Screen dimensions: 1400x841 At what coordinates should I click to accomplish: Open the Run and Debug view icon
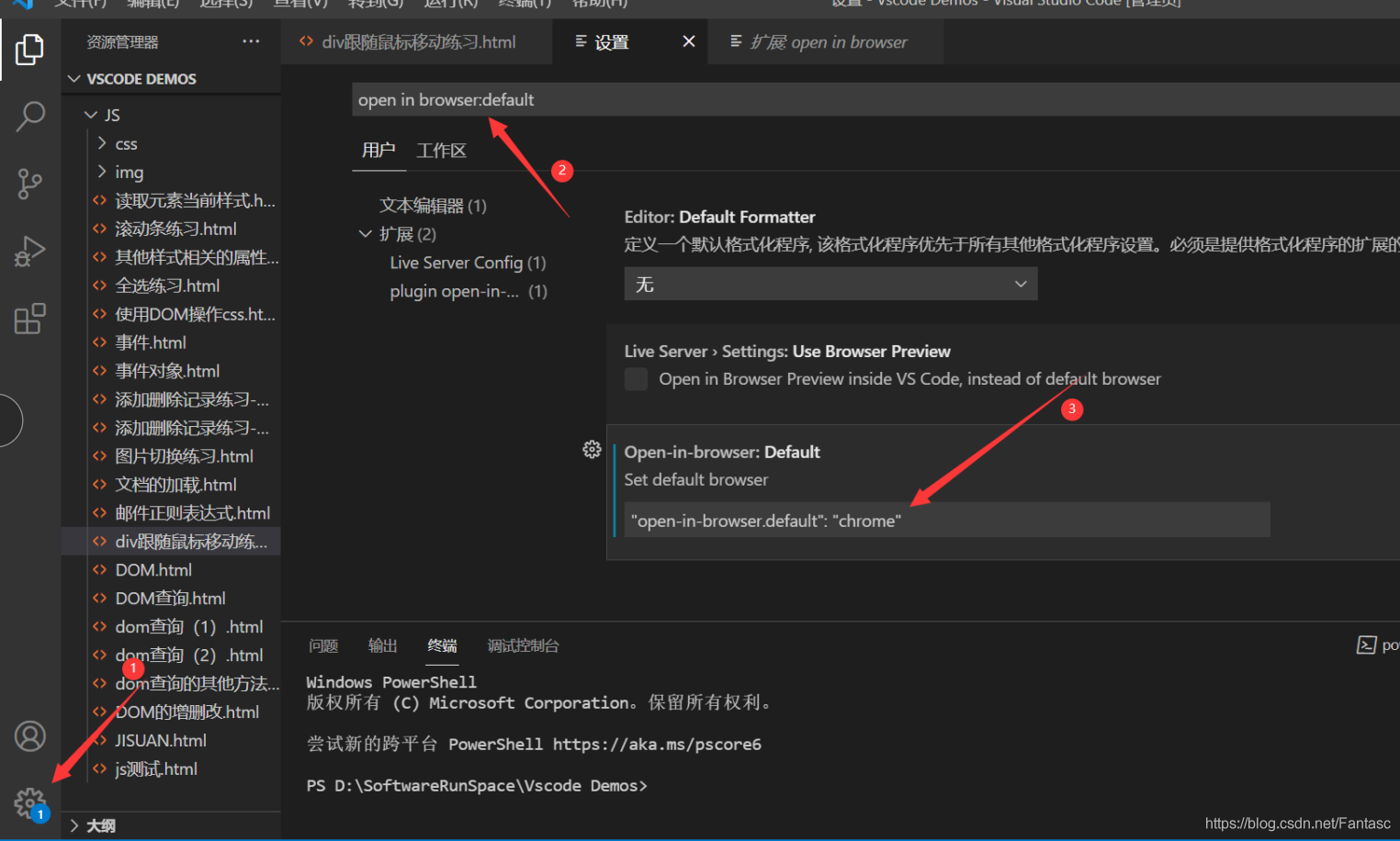point(29,252)
